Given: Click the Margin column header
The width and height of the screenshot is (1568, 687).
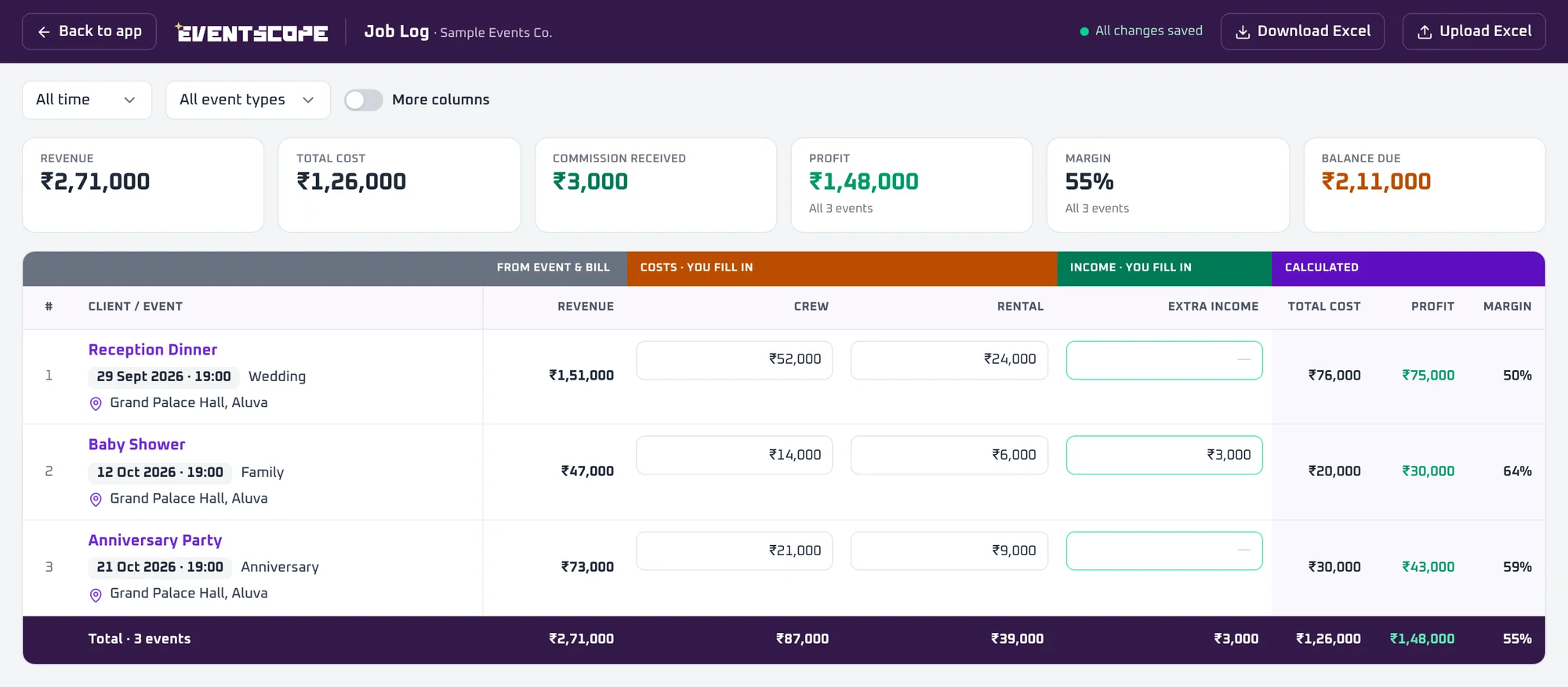Looking at the screenshot, I should pyautogui.click(x=1507, y=307).
